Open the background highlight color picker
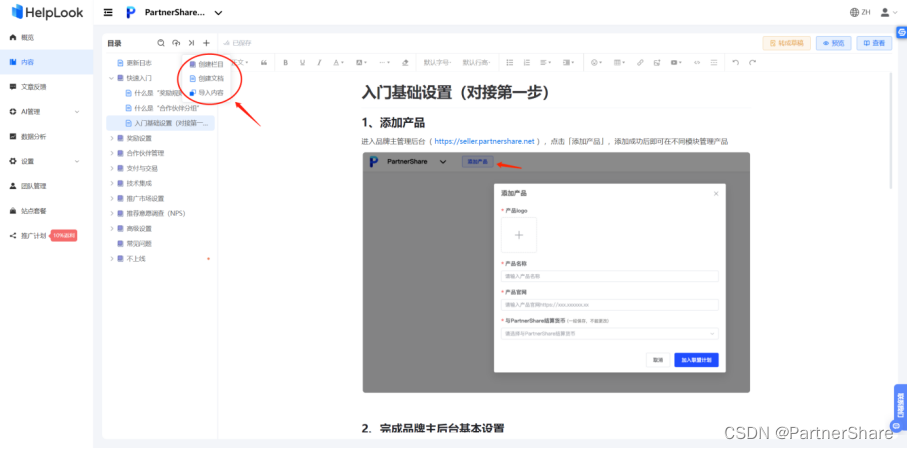The image size is (908, 449). [x=361, y=63]
